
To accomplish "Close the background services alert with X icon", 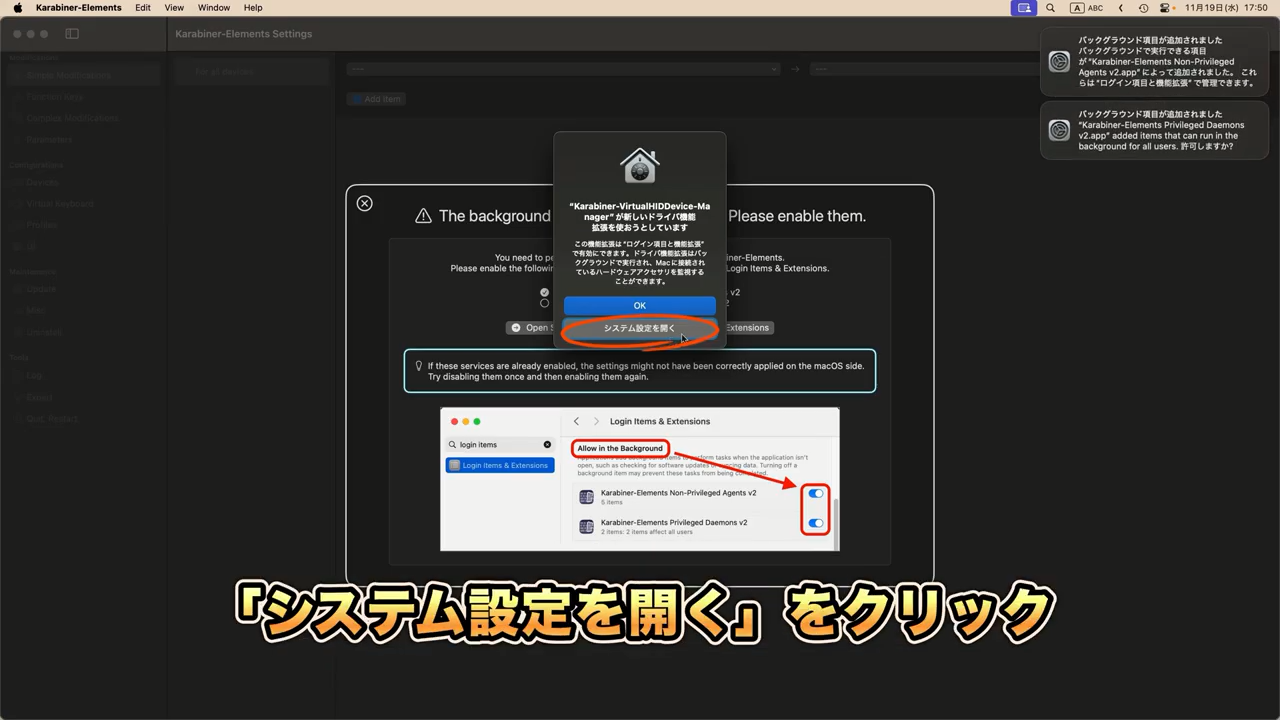I will (365, 203).
